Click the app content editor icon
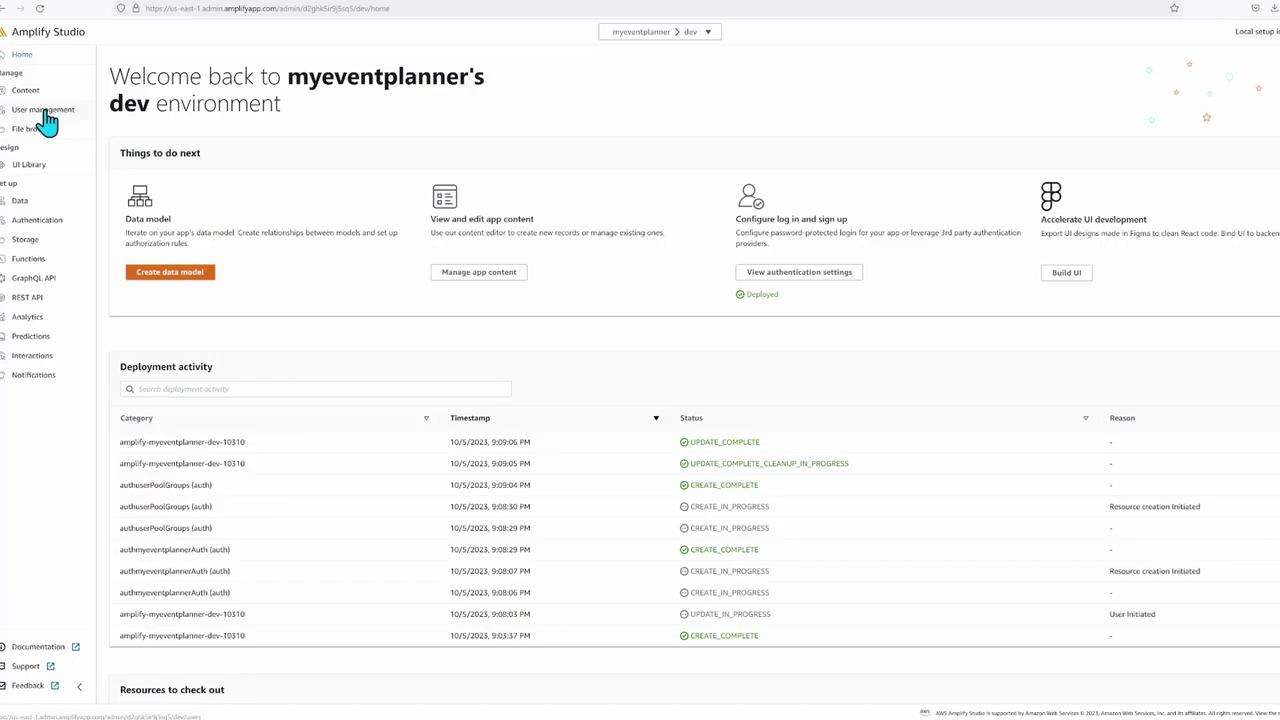Image resolution: width=1280 pixels, height=720 pixels. pyautogui.click(x=445, y=196)
